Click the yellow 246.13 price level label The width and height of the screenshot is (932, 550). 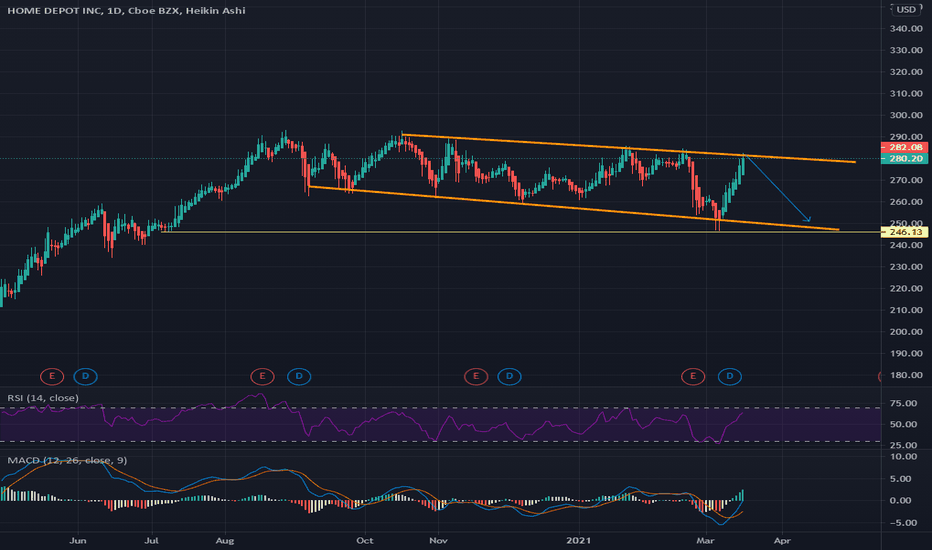(903, 232)
